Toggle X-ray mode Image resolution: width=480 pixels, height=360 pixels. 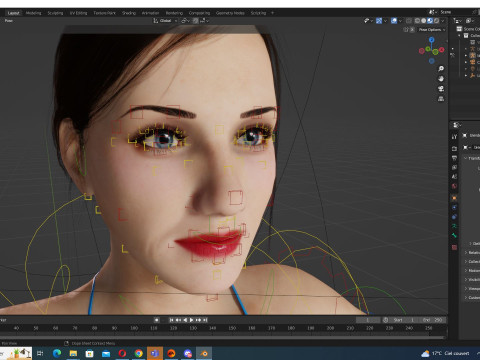[x=409, y=21]
